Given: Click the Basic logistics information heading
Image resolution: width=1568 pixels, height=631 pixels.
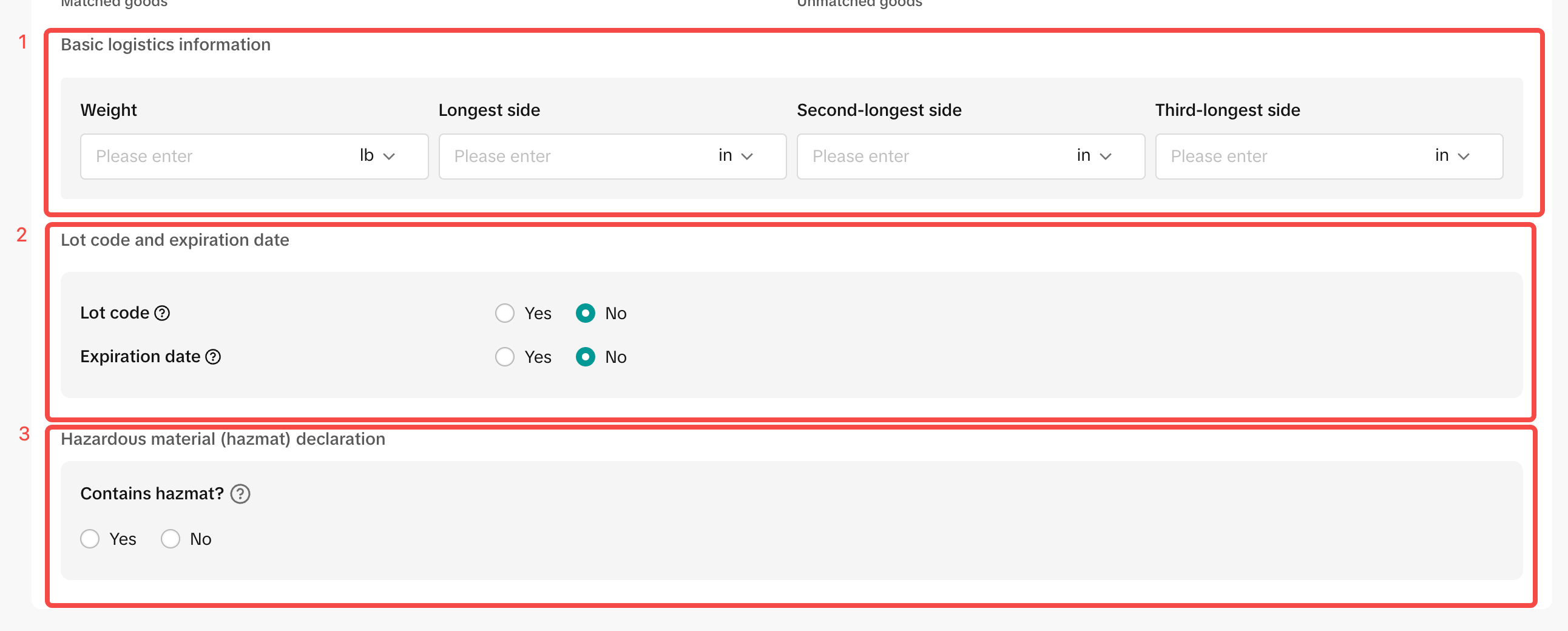Looking at the screenshot, I should click(166, 45).
